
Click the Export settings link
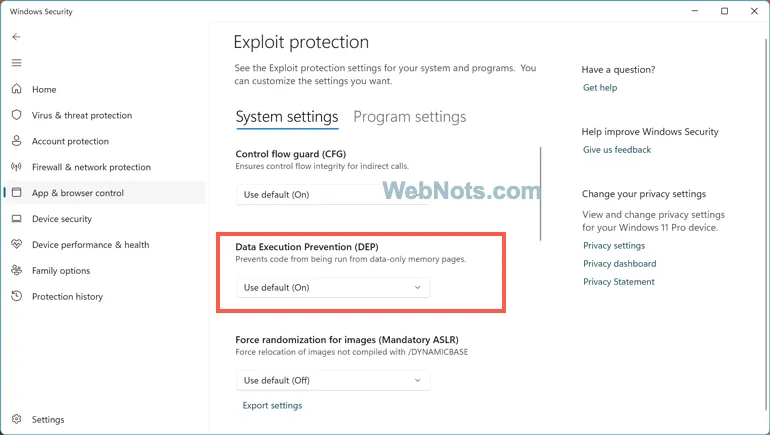[272, 406]
